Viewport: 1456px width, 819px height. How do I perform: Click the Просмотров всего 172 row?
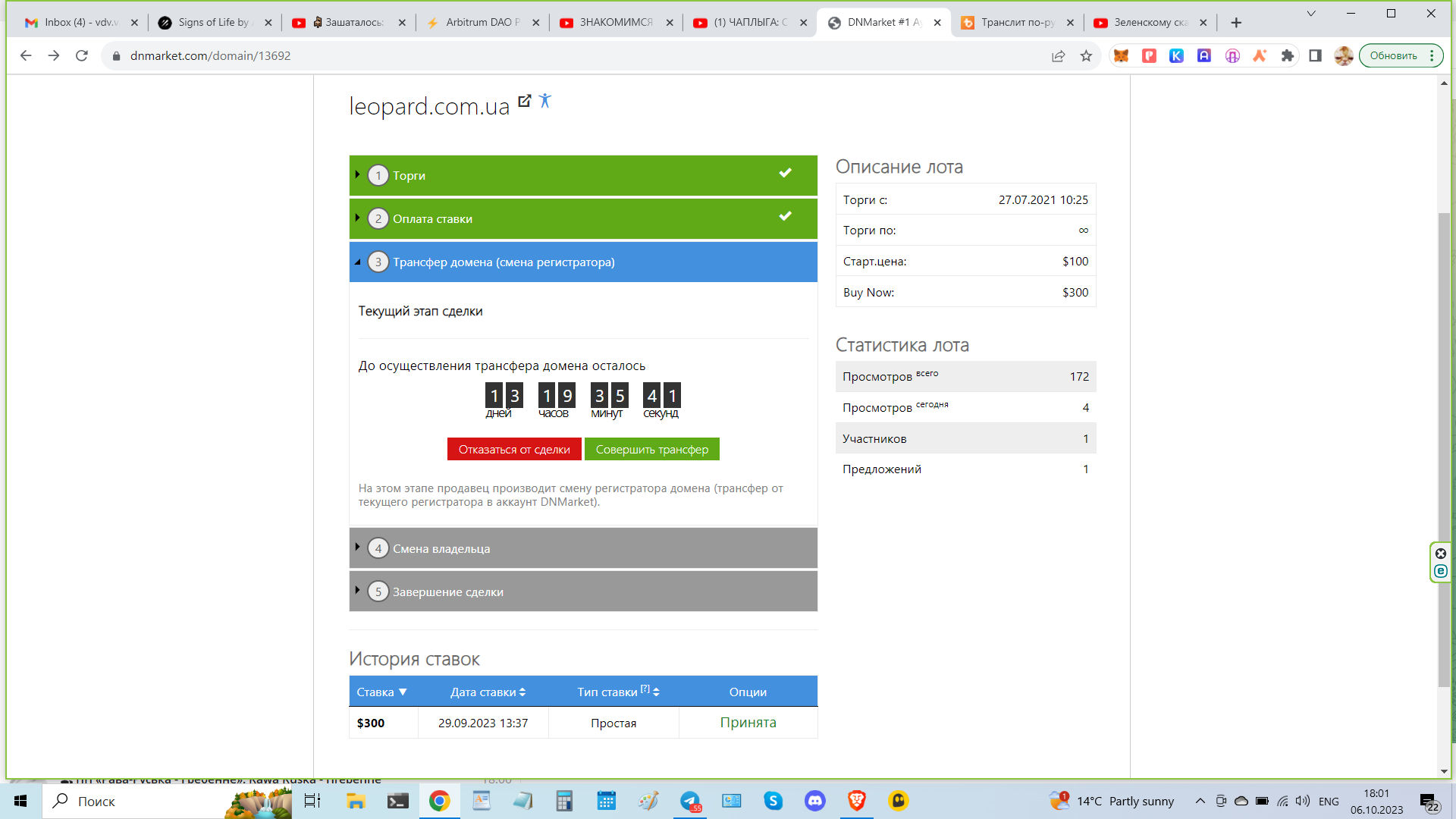(965, 376)
